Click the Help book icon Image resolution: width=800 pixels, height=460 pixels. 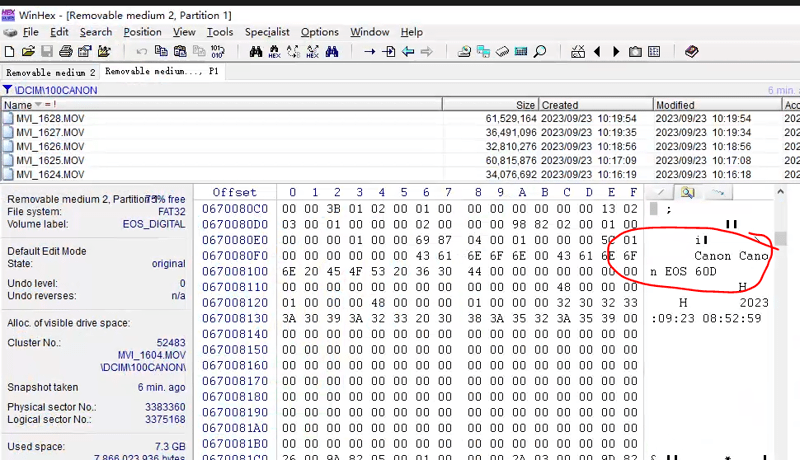[692, 51]
